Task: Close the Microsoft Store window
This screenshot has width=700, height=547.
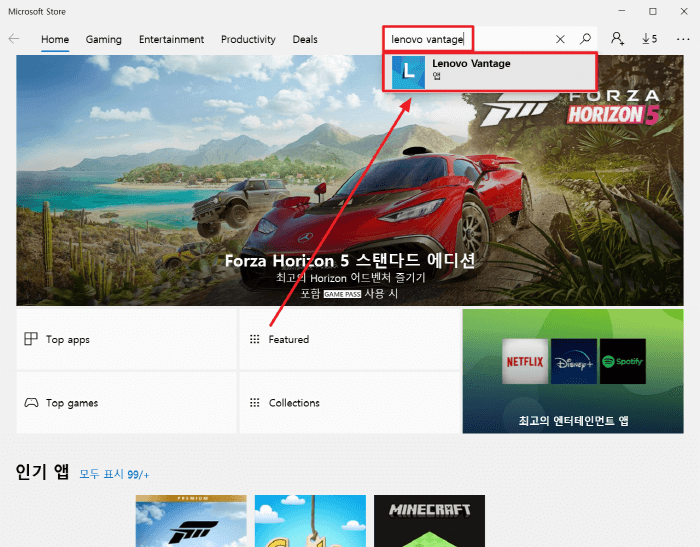Action: (684, 11)
